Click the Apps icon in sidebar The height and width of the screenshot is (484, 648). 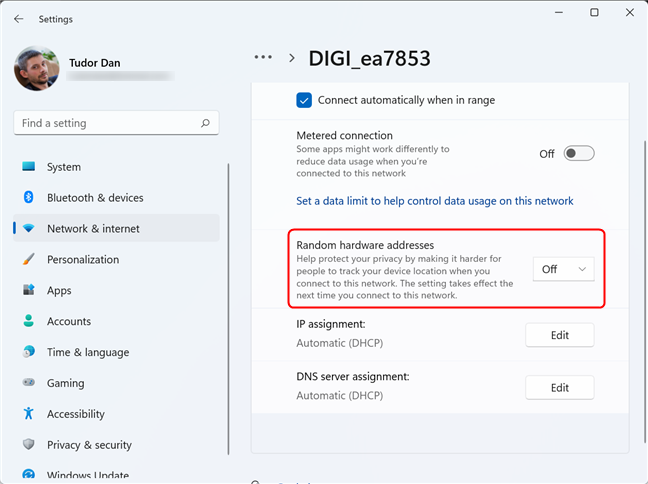click(x=29, y=290)
